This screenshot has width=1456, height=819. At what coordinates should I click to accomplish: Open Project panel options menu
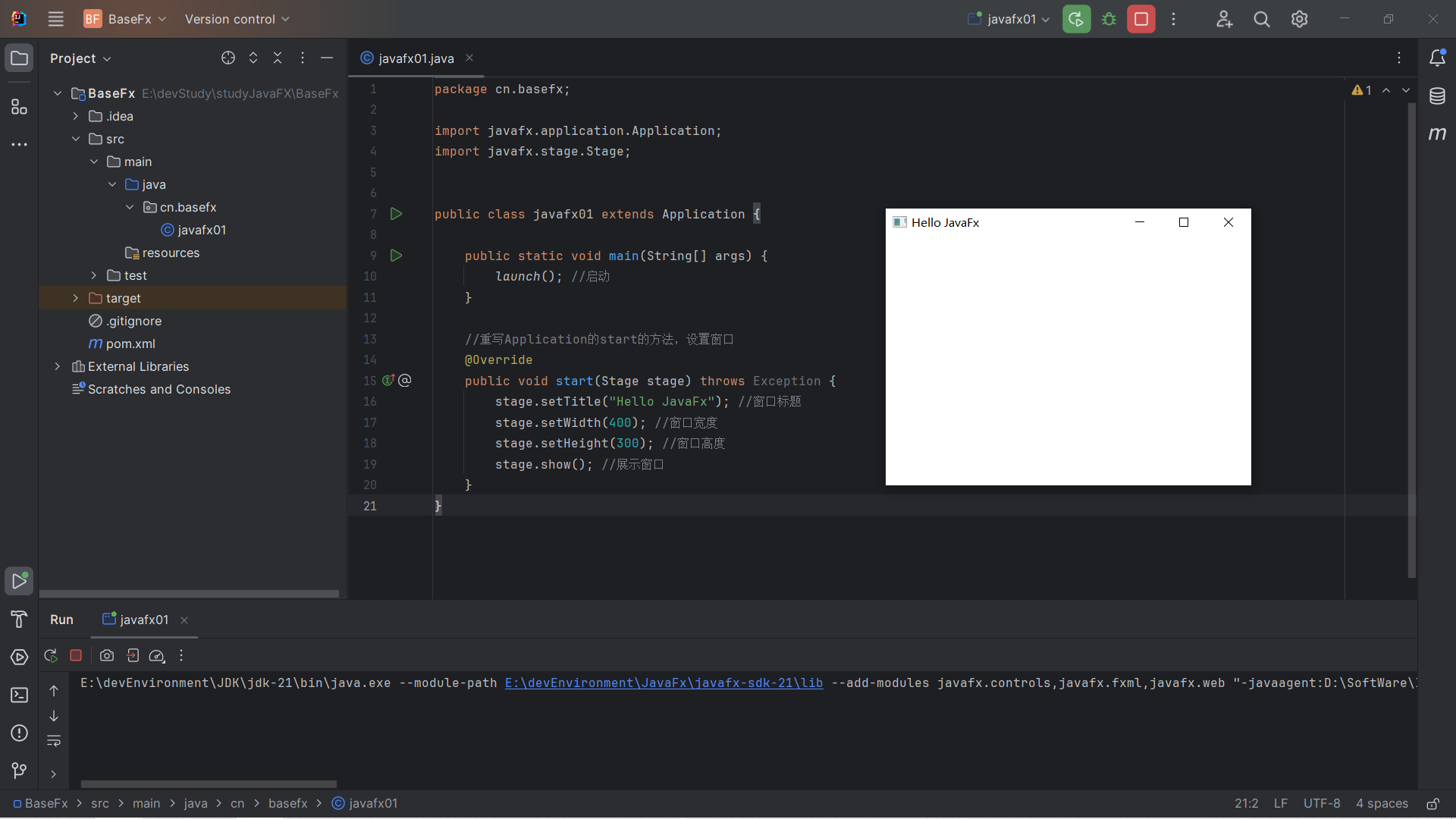(303, 58)
